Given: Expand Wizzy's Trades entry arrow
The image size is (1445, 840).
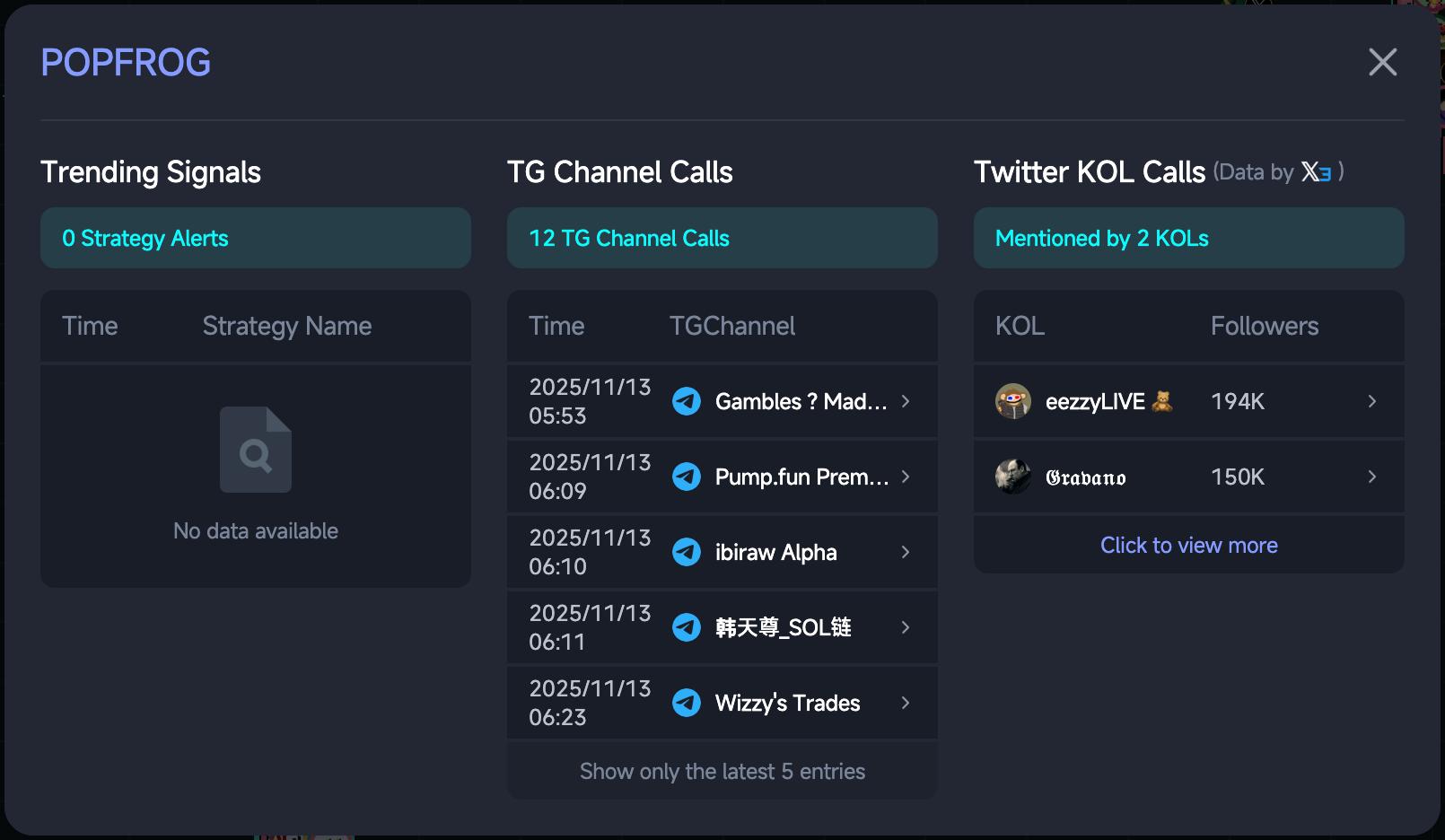Looking at the screenshot, I should click(906, 703).
